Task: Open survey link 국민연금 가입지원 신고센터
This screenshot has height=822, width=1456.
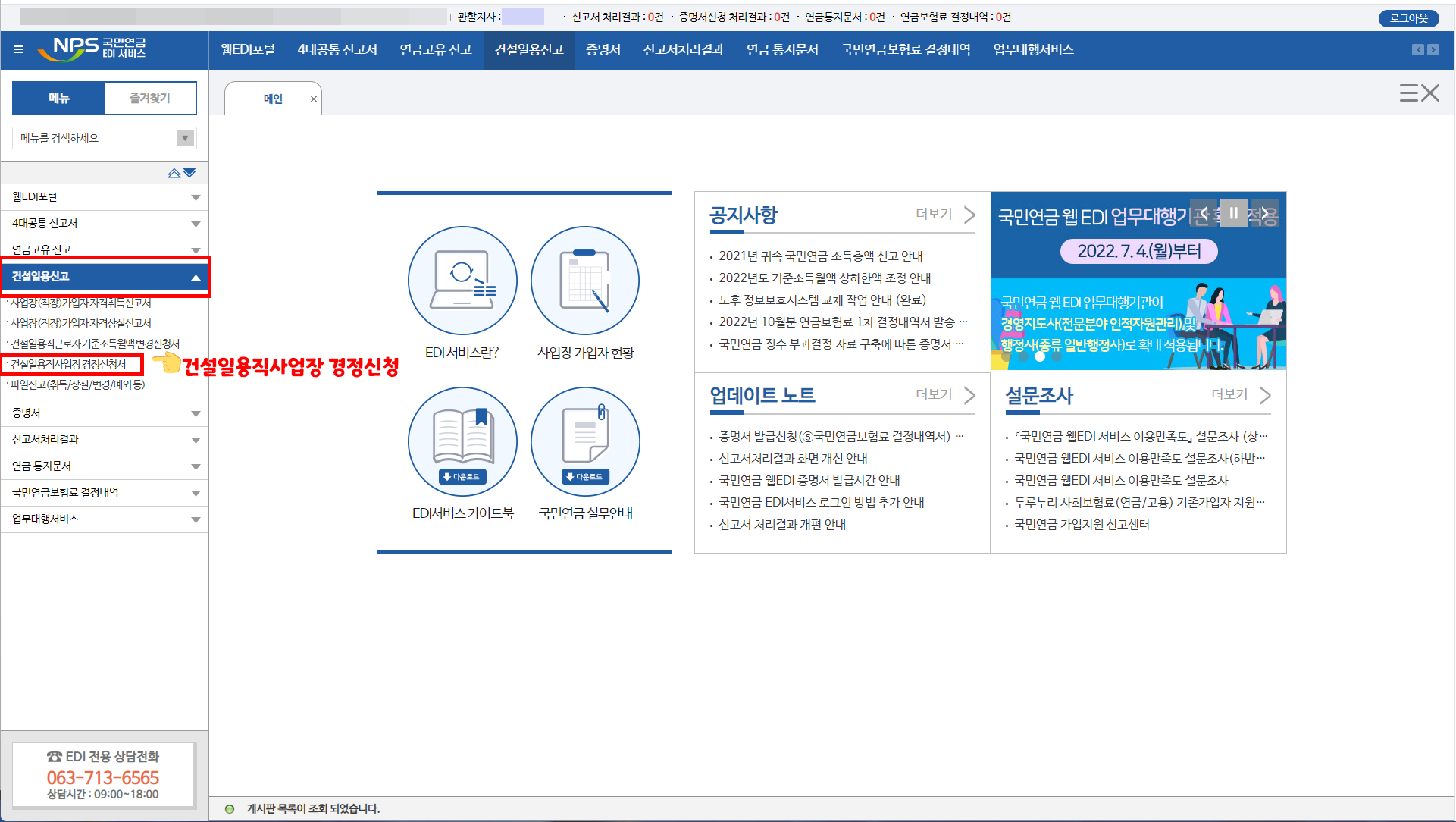Action: point(1082,525)
